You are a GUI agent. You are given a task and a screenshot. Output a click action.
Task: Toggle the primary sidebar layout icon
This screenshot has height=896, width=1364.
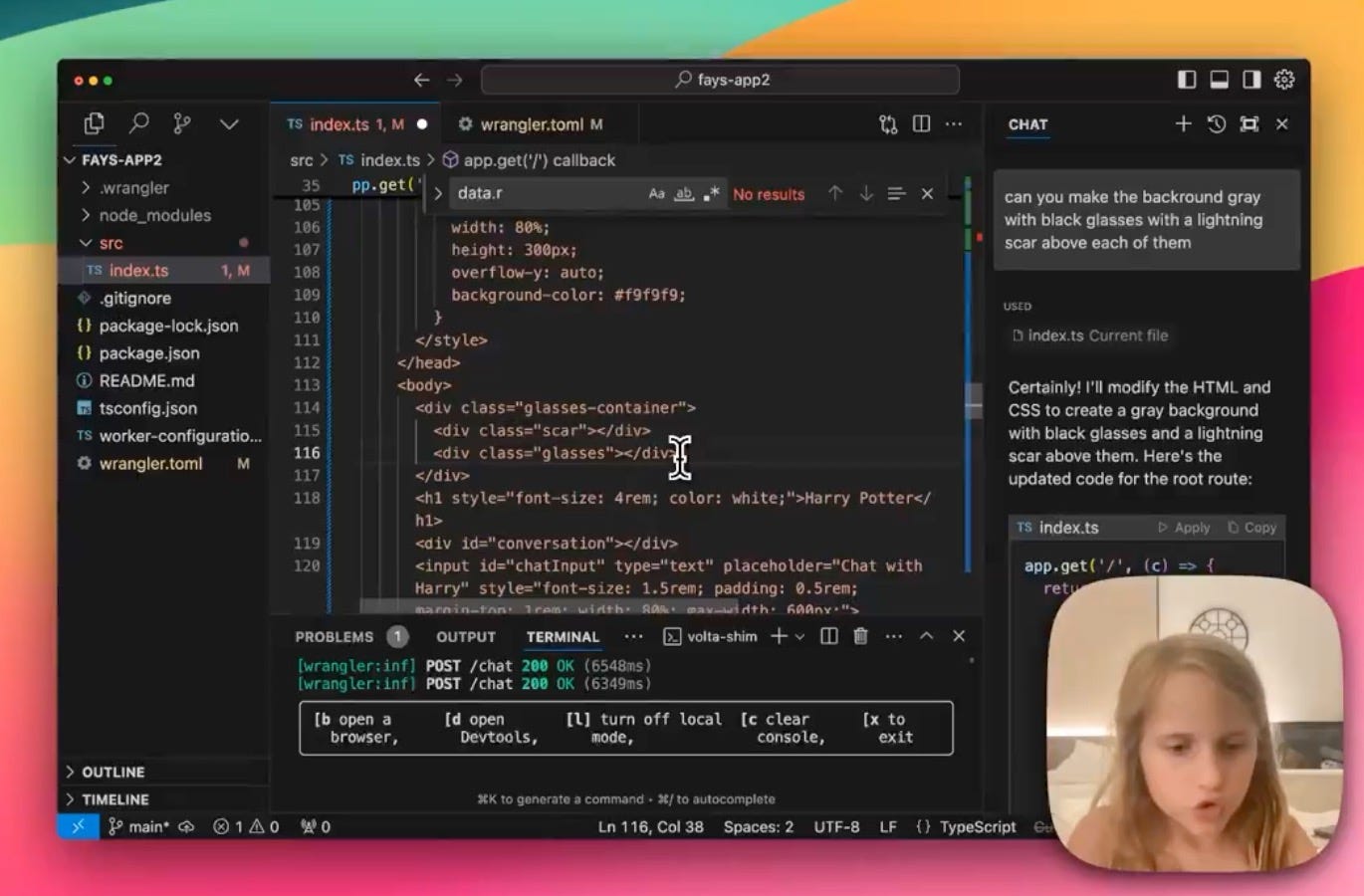pyautogui.click(x=1187, y=80)
